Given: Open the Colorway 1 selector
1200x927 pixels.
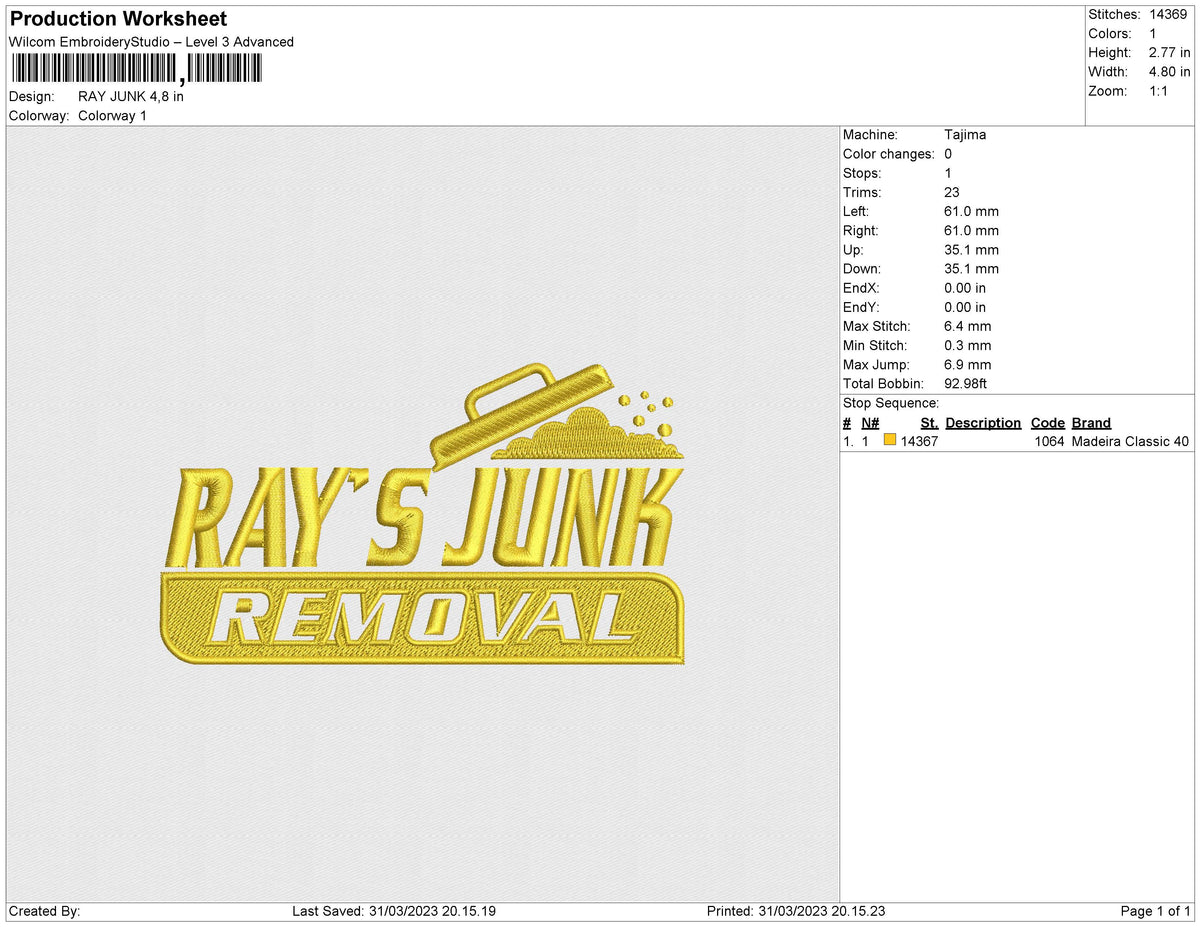Looking at the screenshot, I should pyautogui.click(x=113, y=115).
